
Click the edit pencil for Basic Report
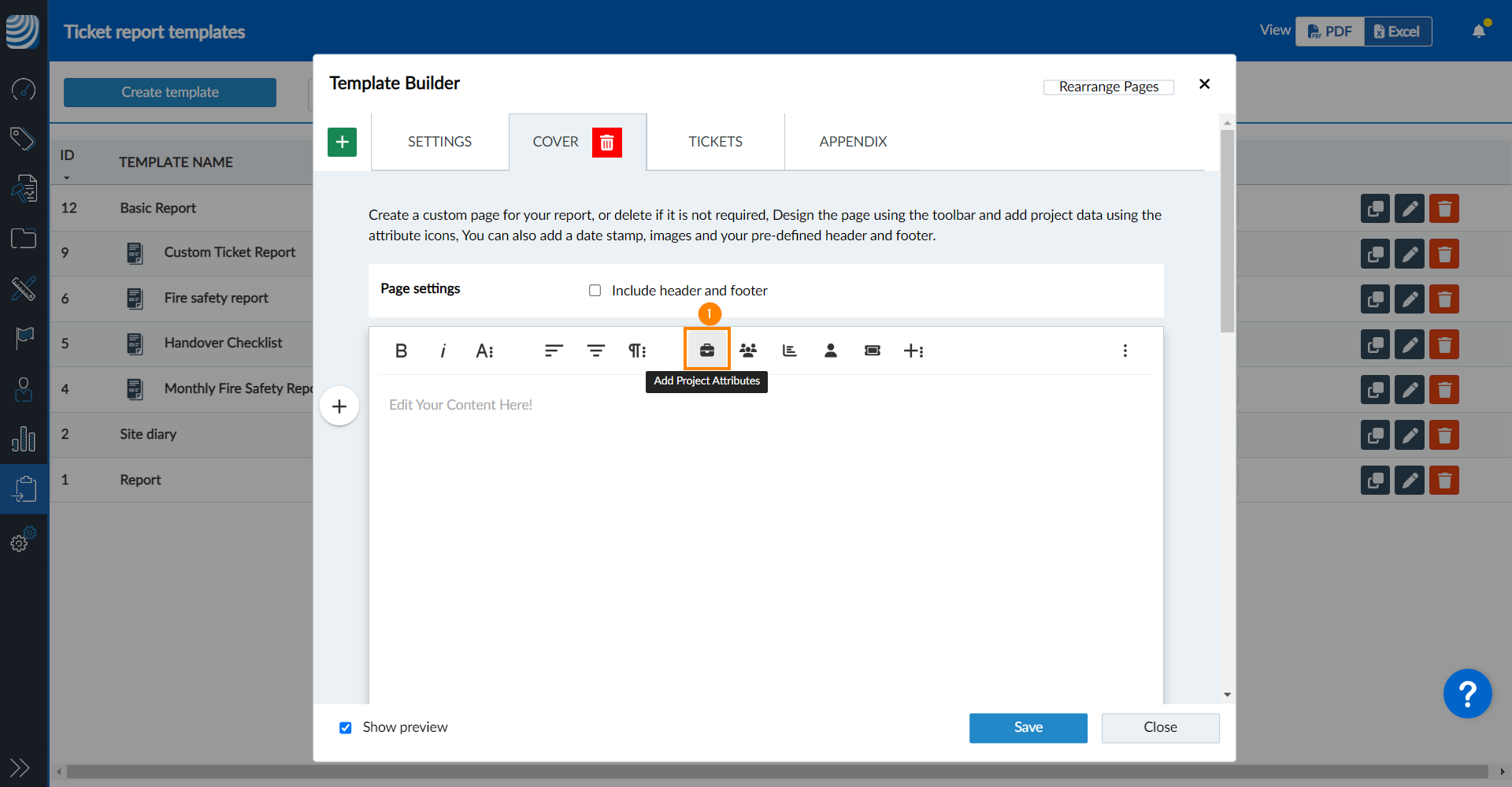[1409, 209]
